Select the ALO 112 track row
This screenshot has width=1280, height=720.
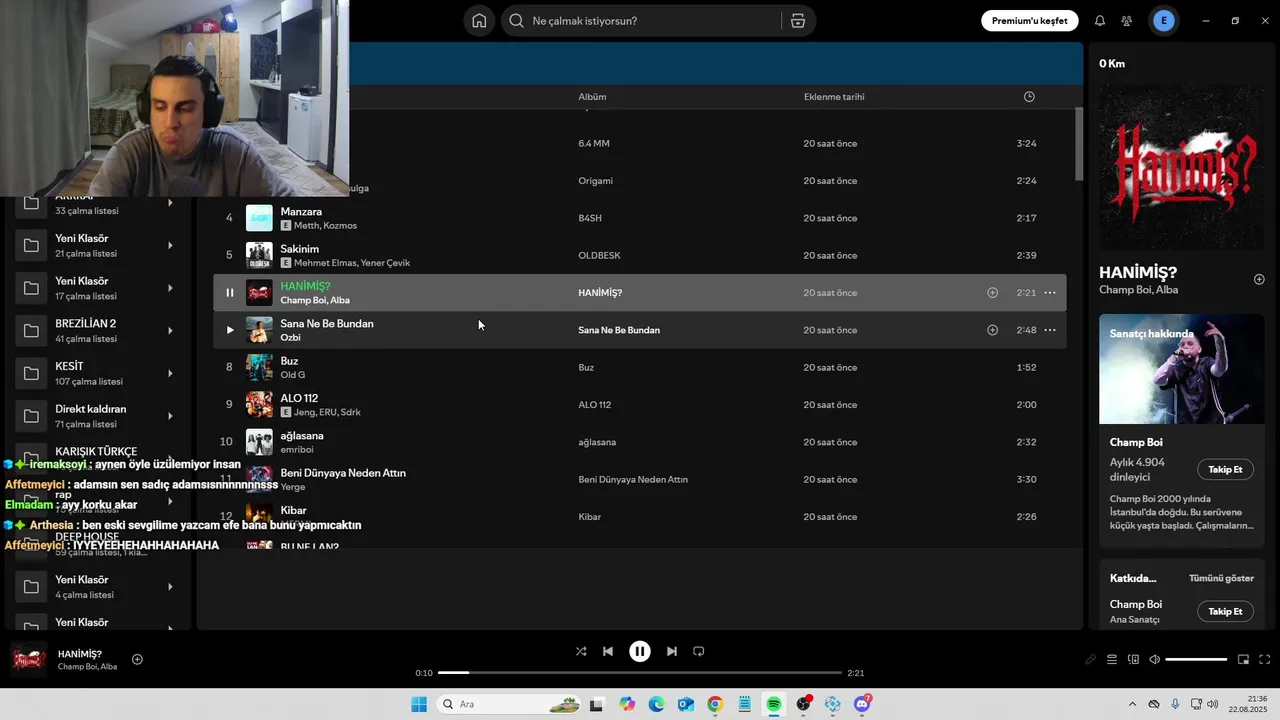coord(640,405)
